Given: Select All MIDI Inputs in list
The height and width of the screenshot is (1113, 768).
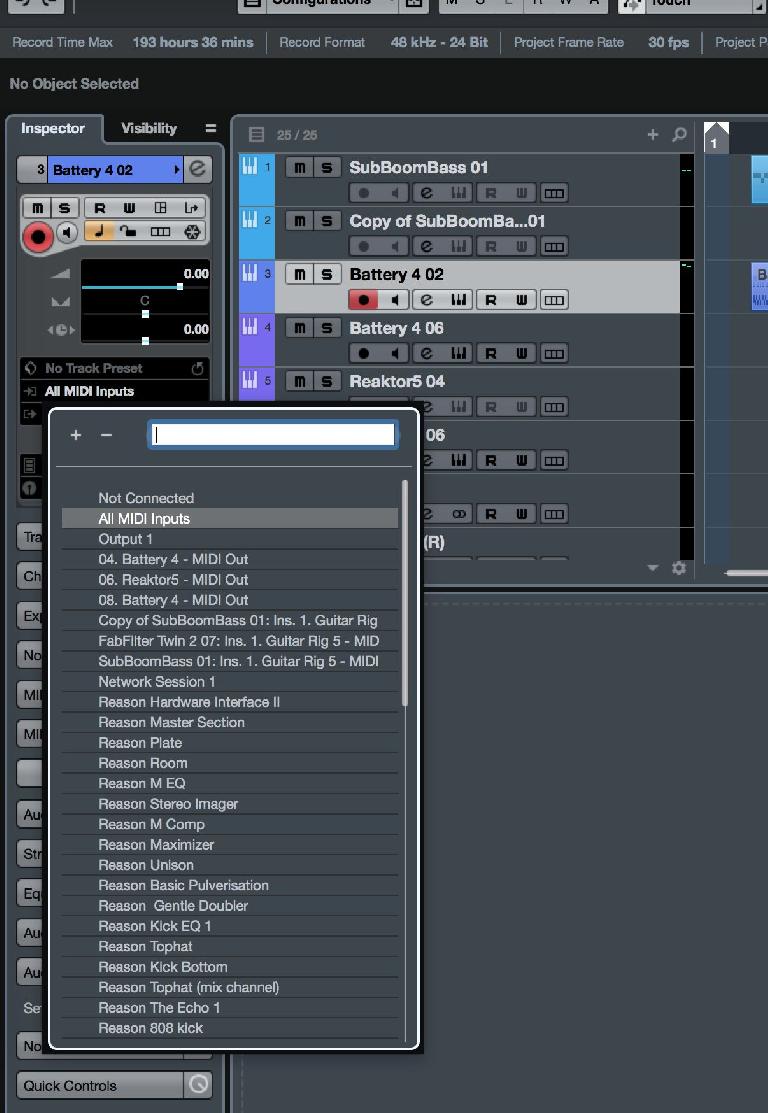Looking at the screenshot, I should 230,519.
